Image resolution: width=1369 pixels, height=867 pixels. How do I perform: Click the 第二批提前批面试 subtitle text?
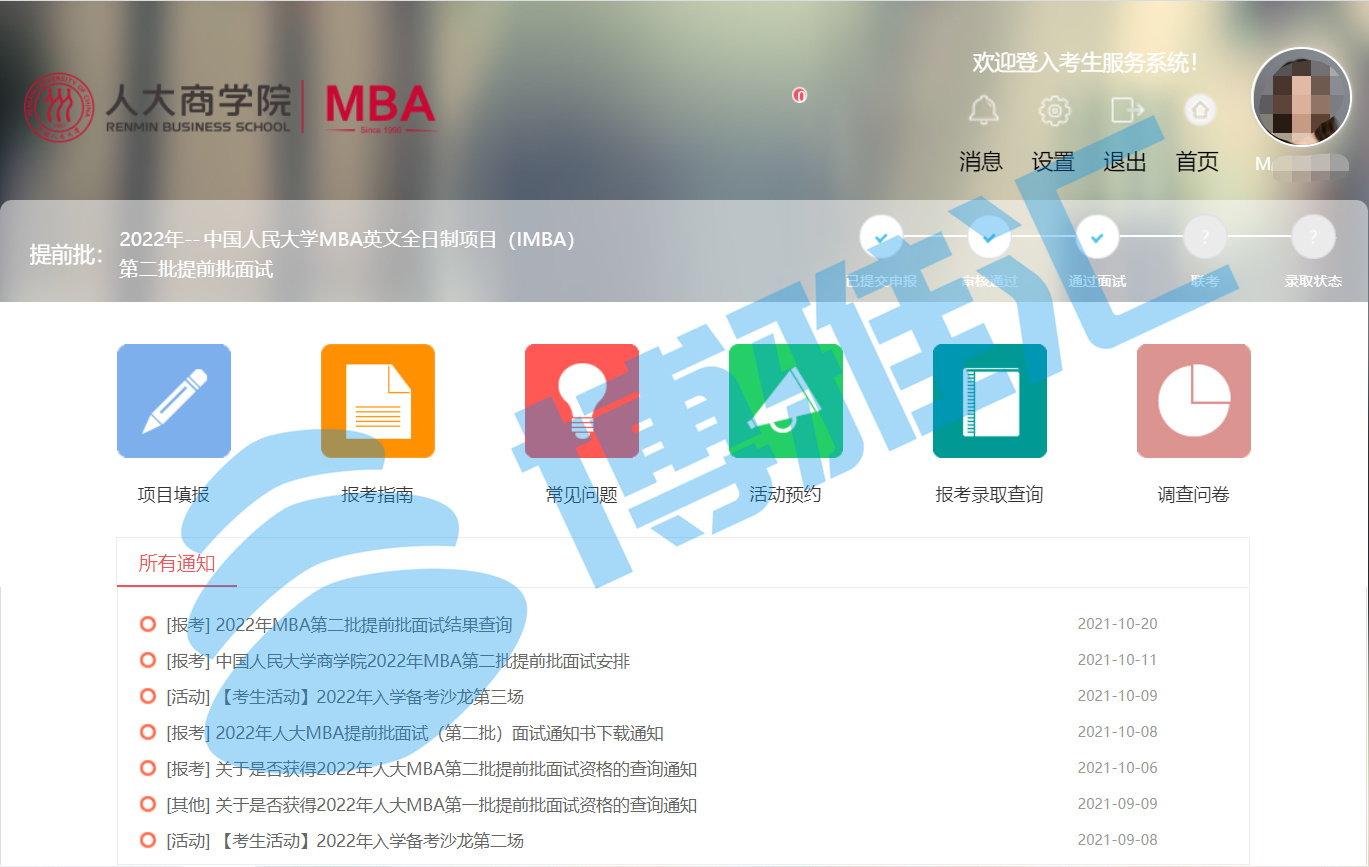(x=196, y=270)
